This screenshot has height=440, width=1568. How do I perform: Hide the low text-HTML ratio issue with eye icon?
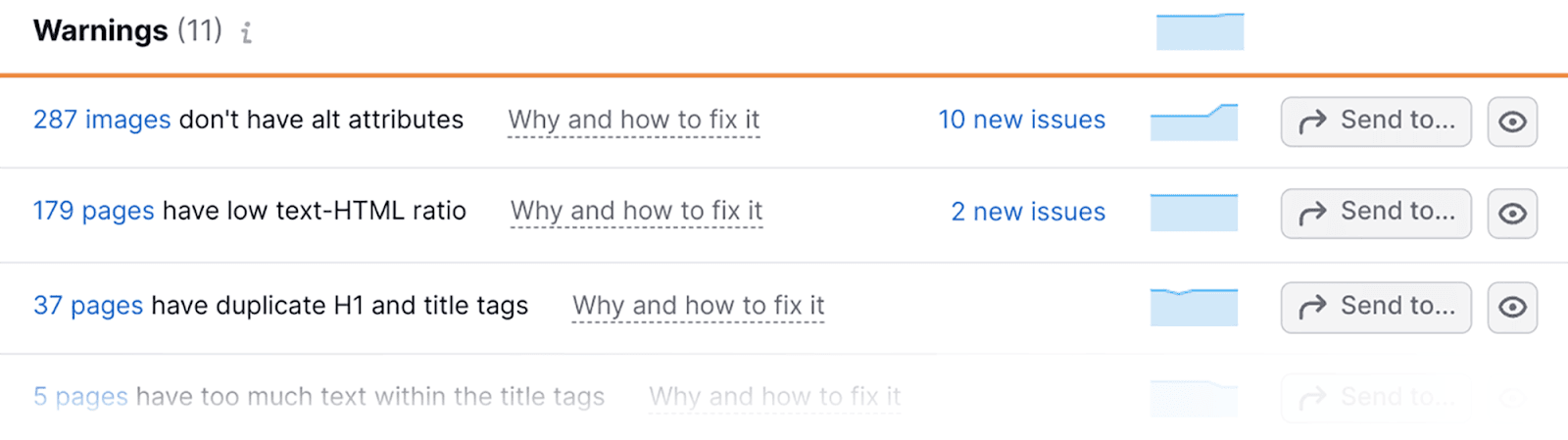1512,213
